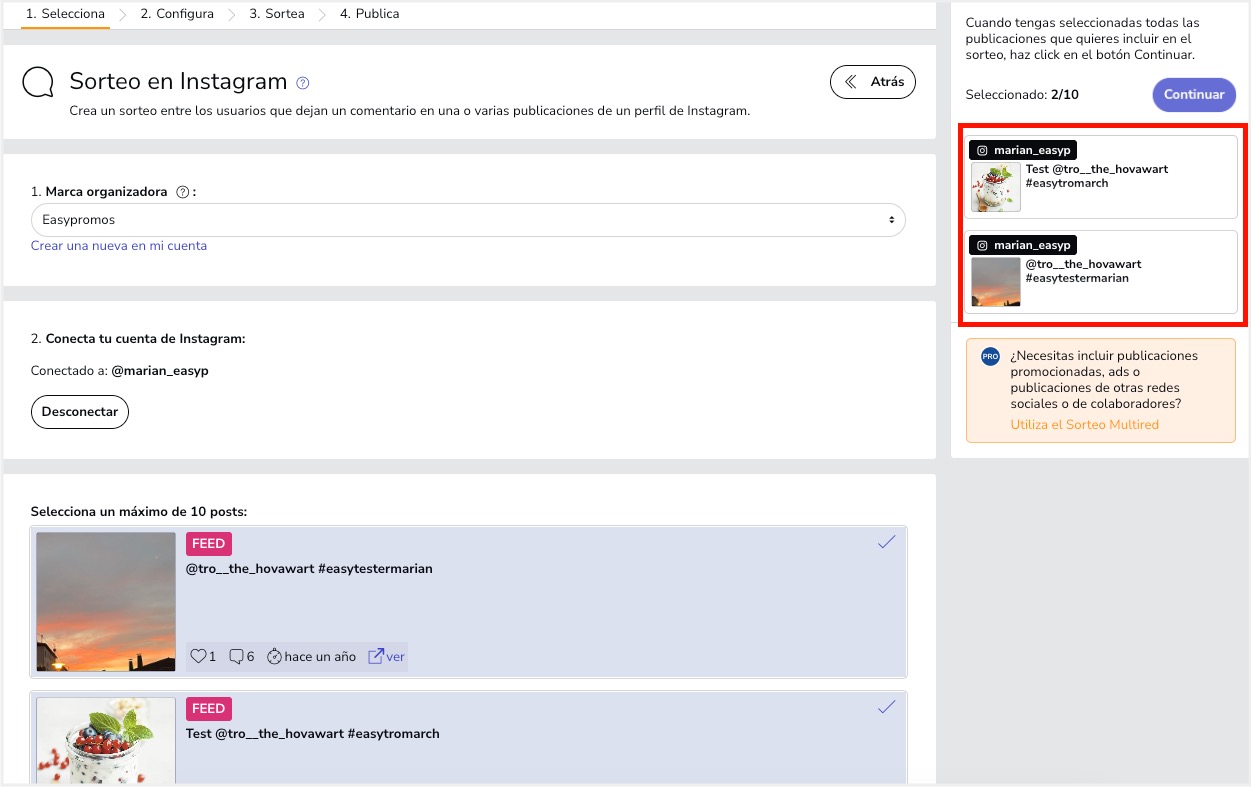Click the help icon next to Marca organizadora
The width and height of the screenshot is (1251, 787).
tap(182, 192)
